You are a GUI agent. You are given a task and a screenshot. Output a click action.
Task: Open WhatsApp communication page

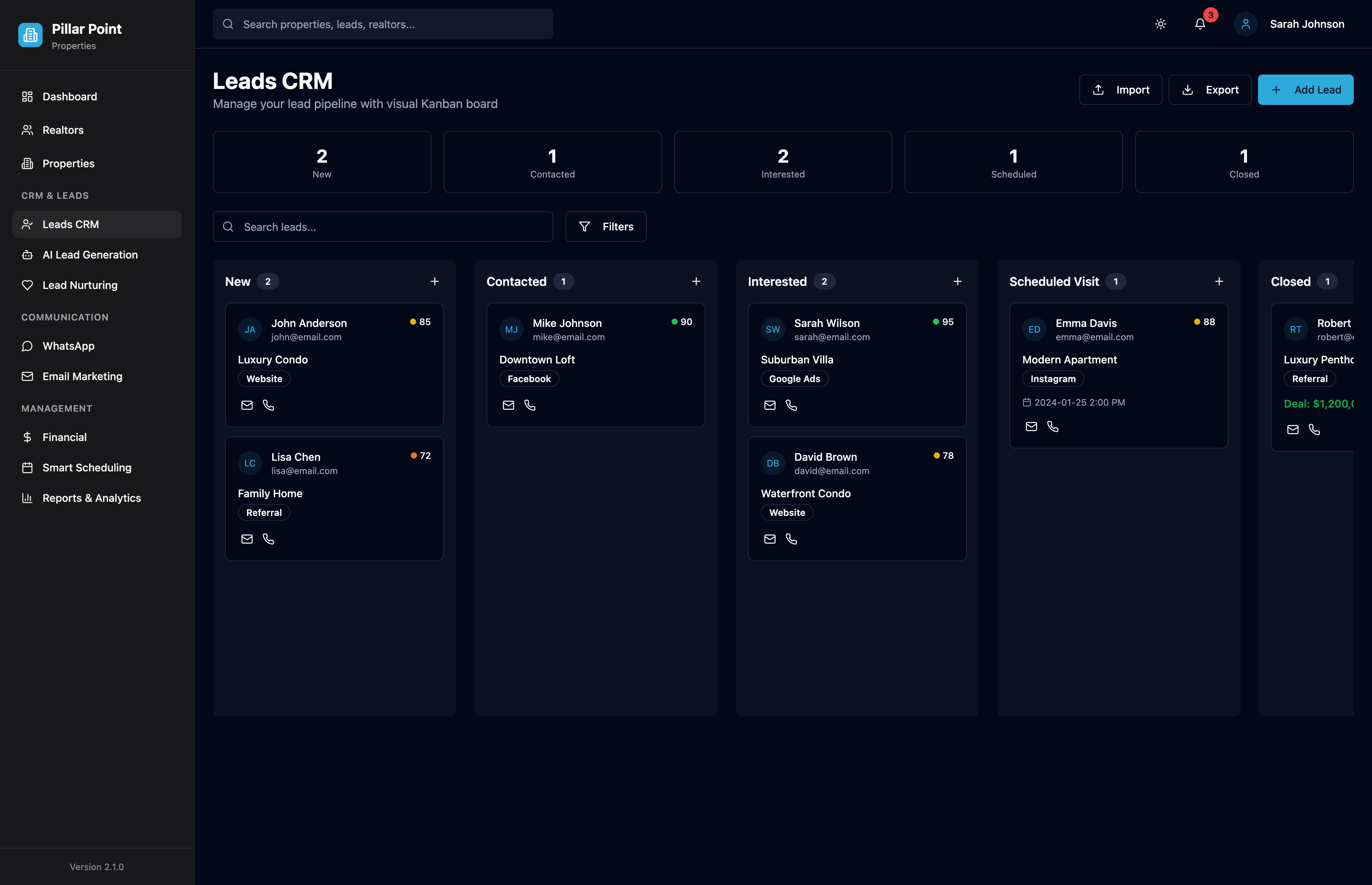(x=97, y=346)
